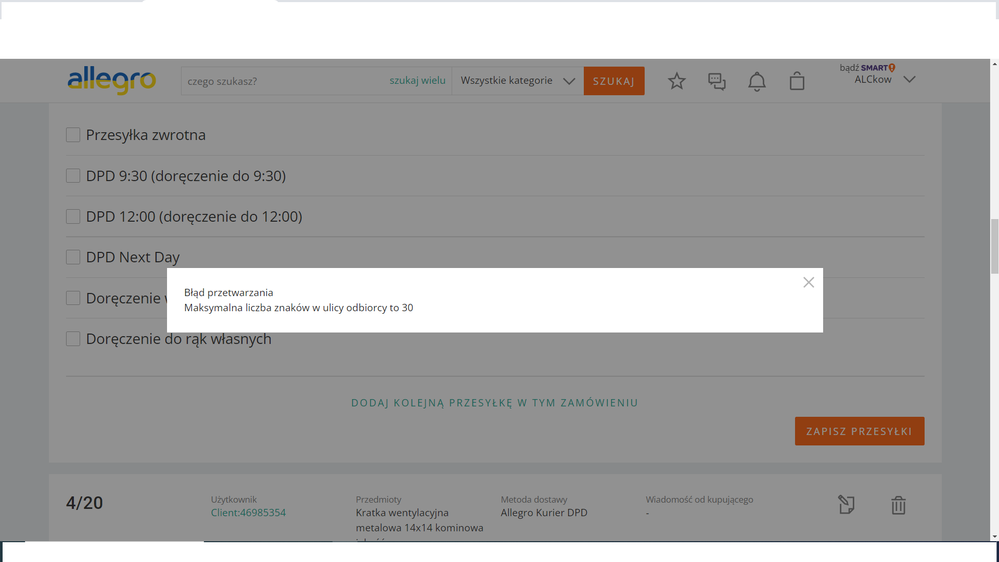999x562 pixels.
Task: Open notifications bell icon
Action: (x=757, y=81)
